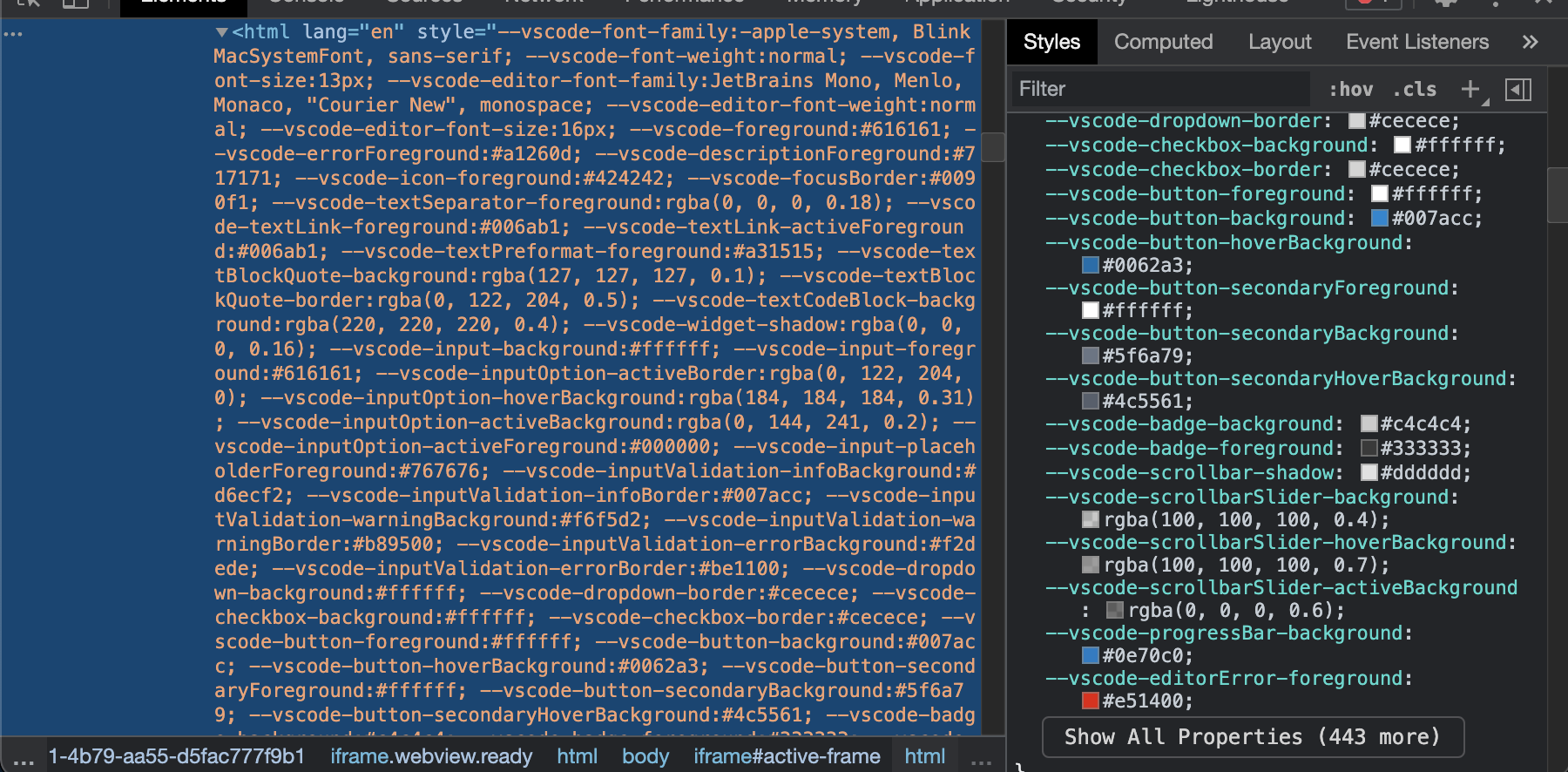Click the --vscode-button-secondaryHoverBackground property name
The height and width of the screenshot is (772, 1568).
(x=1276, y=379)
